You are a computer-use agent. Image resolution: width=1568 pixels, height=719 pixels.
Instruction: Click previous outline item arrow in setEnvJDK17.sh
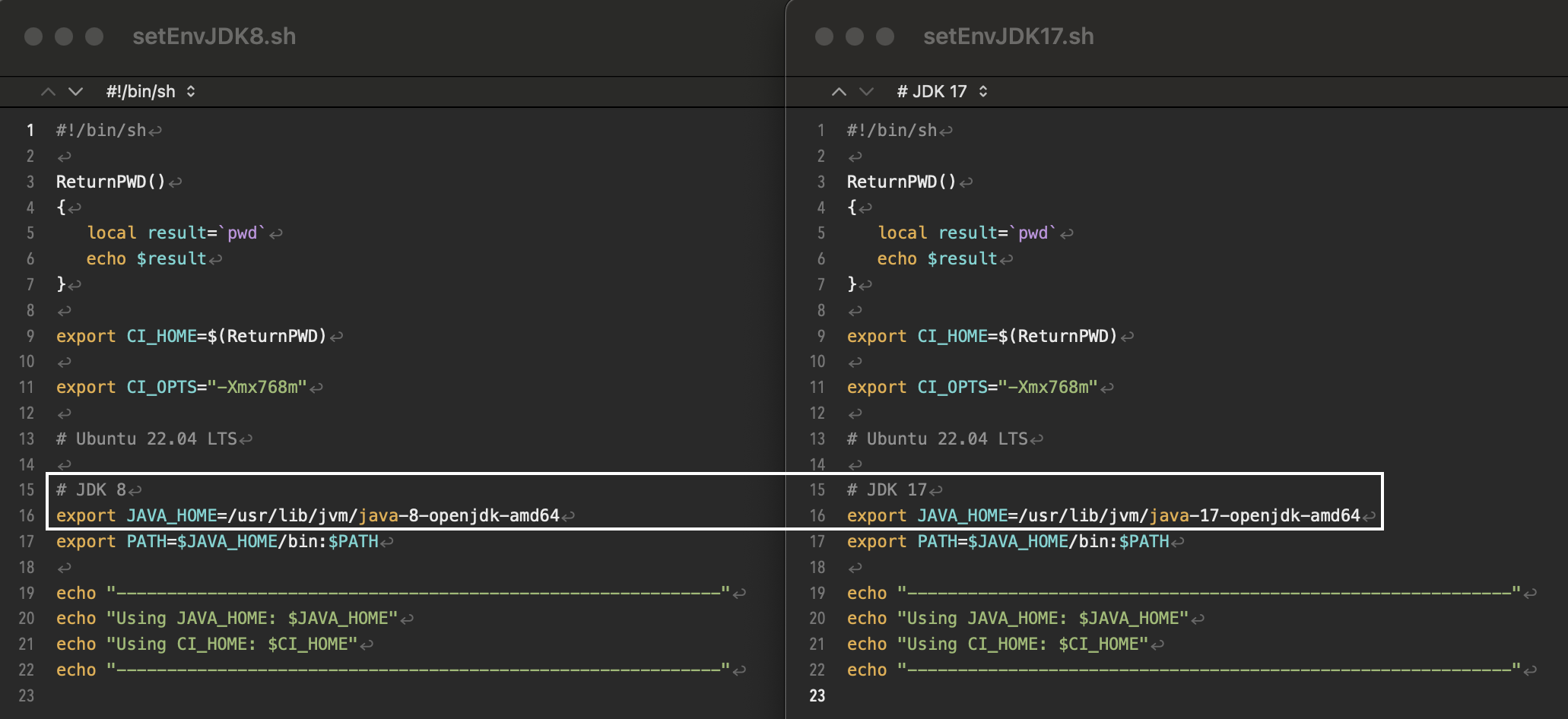click(839, 92)
